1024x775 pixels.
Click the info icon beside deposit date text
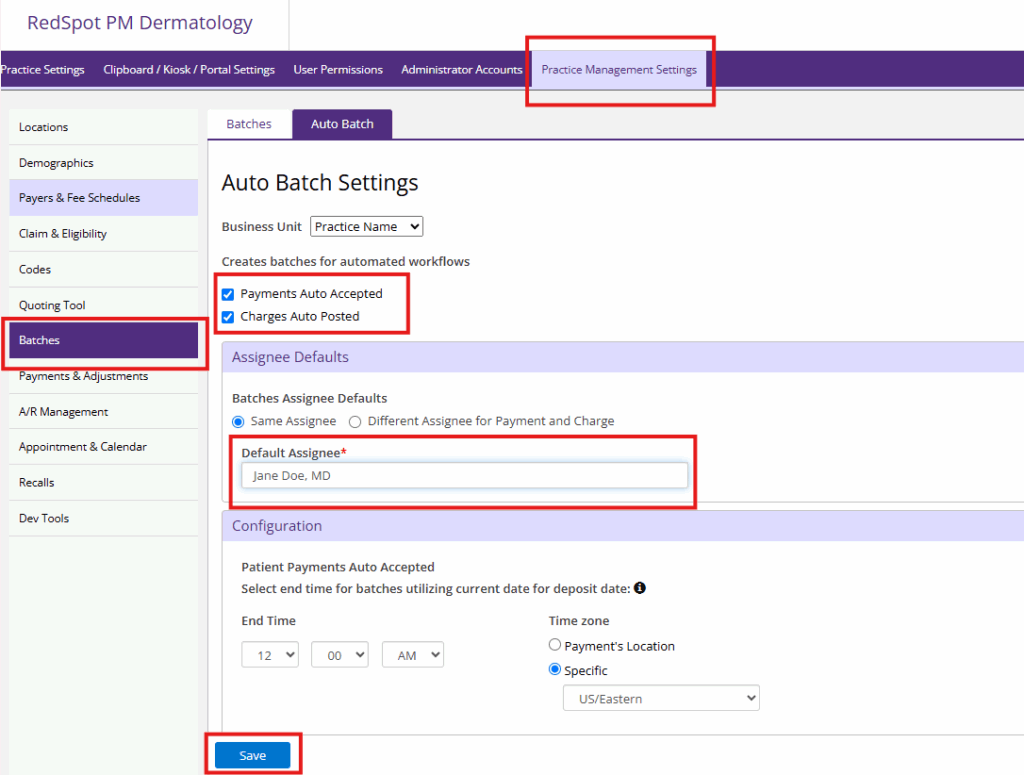click(x=639, y=588)
